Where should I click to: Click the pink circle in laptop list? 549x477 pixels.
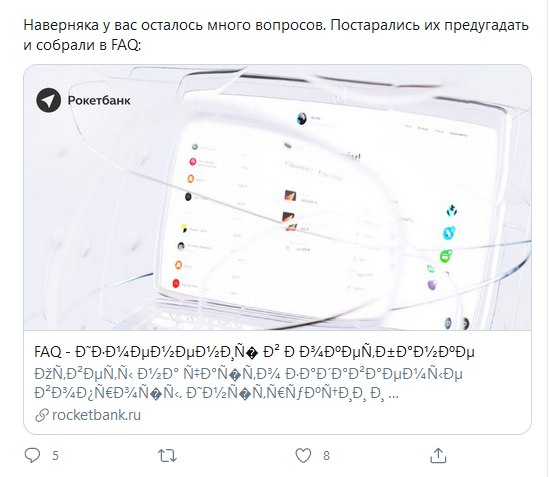(x=193, y=161)
